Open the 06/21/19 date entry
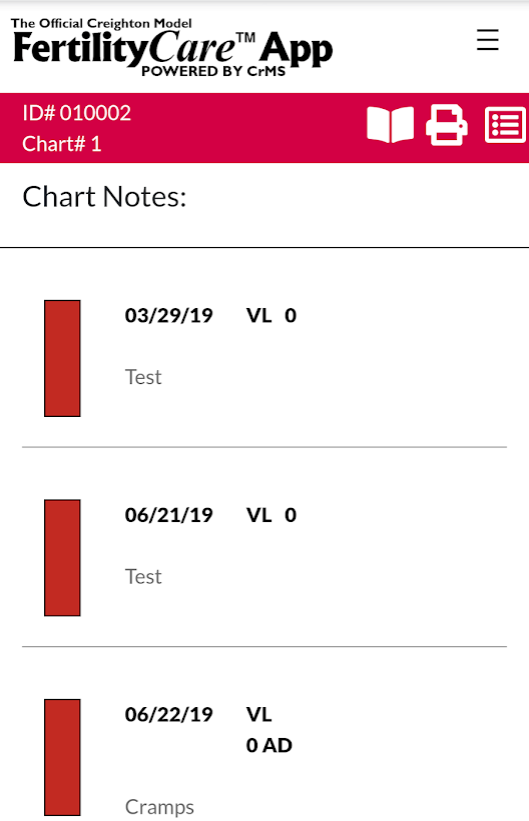 pyautogui.click(x=169, y=515)
